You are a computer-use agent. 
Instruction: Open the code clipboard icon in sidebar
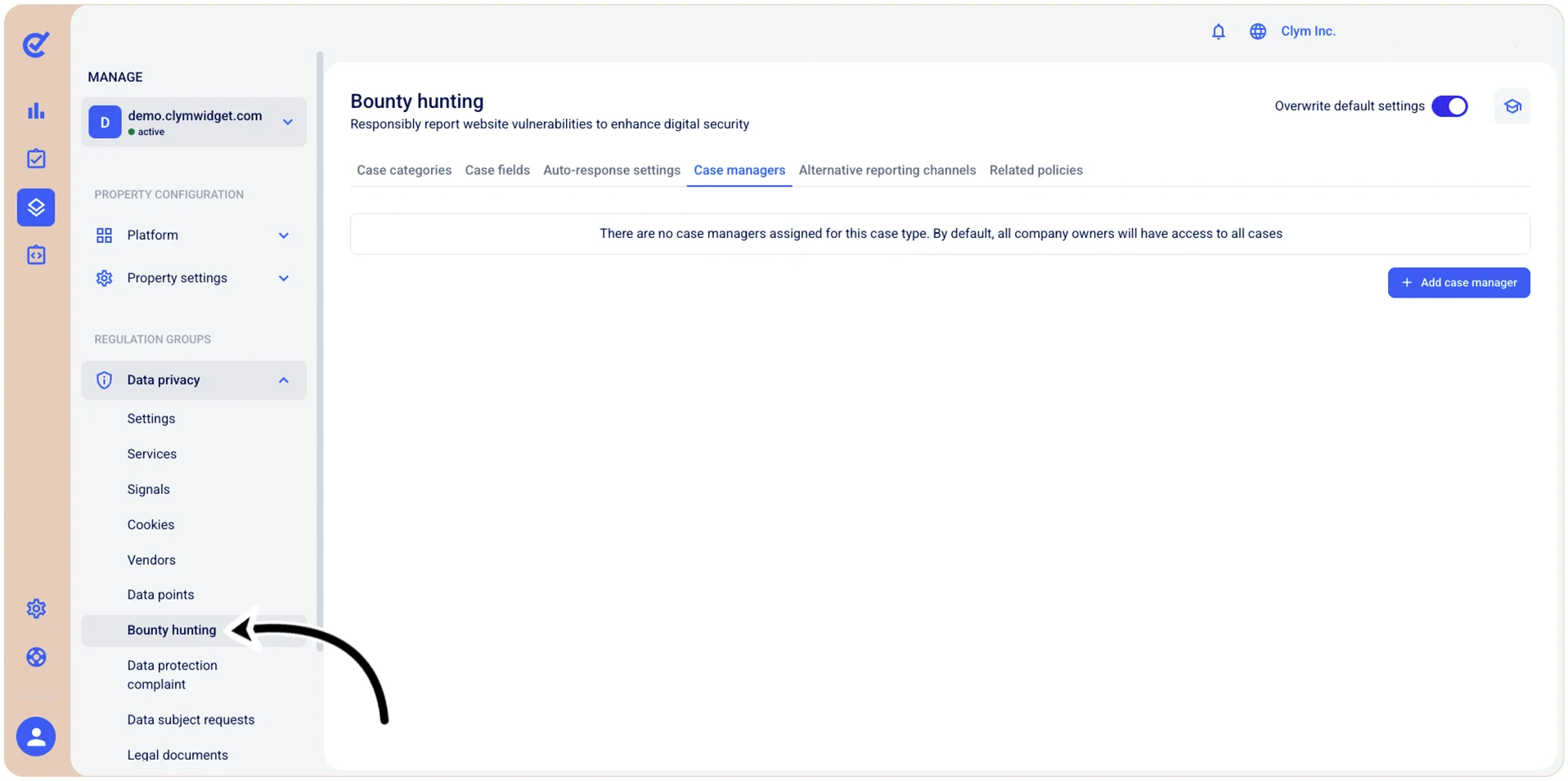tap(36, 255)
